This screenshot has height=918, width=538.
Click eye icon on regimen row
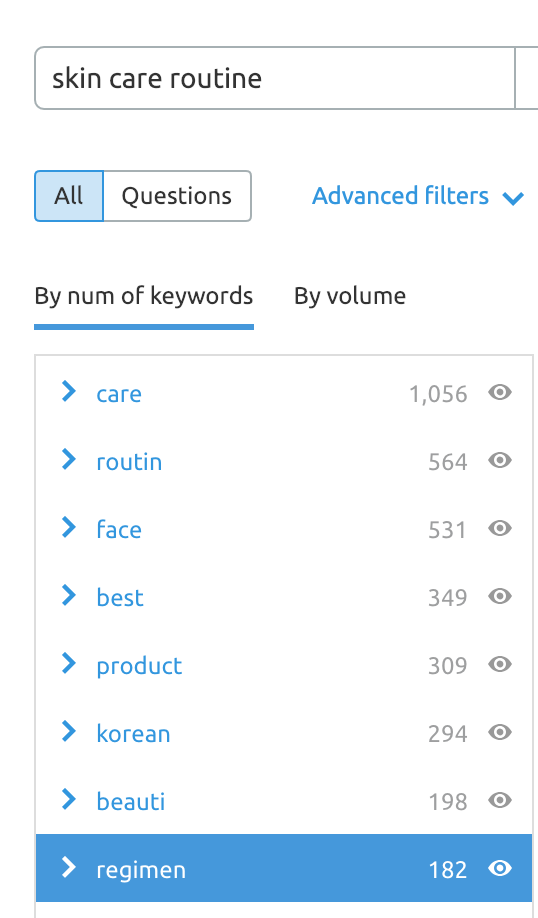500,868
